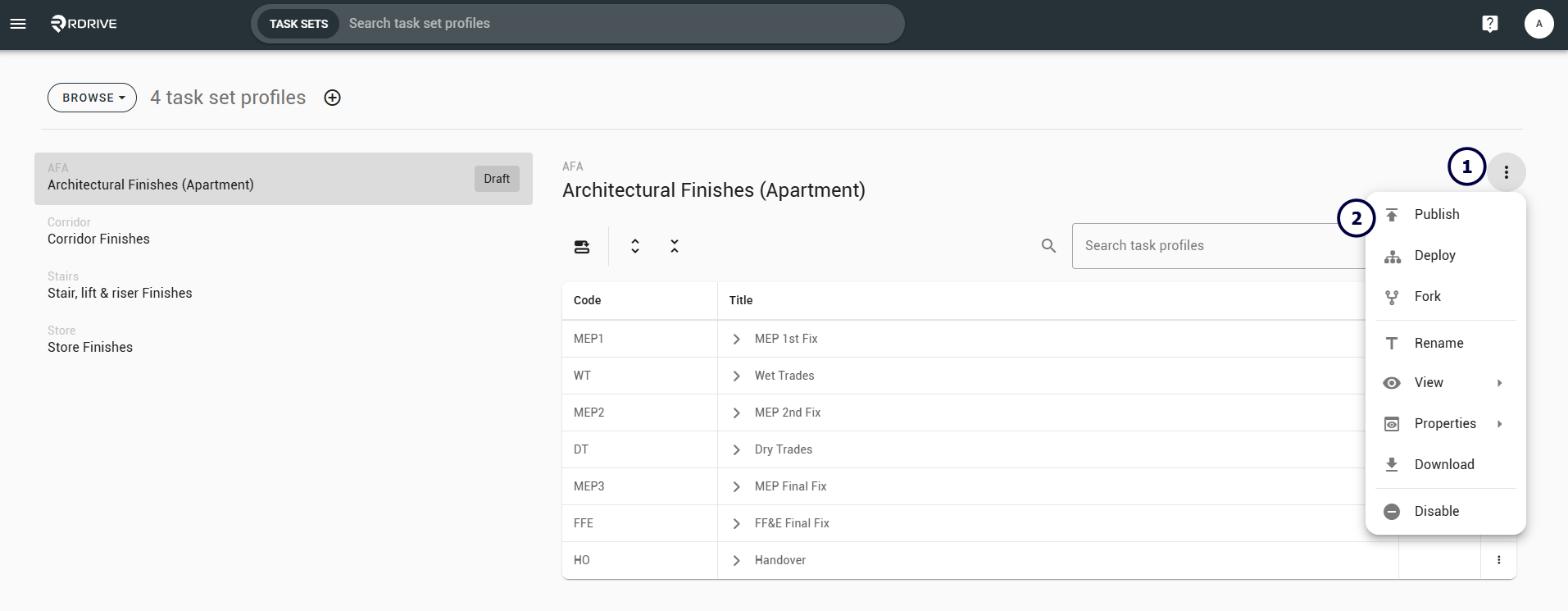Open the profile three-dot options menu
The image size is (1568, 611).
[x=1506, y=172]
